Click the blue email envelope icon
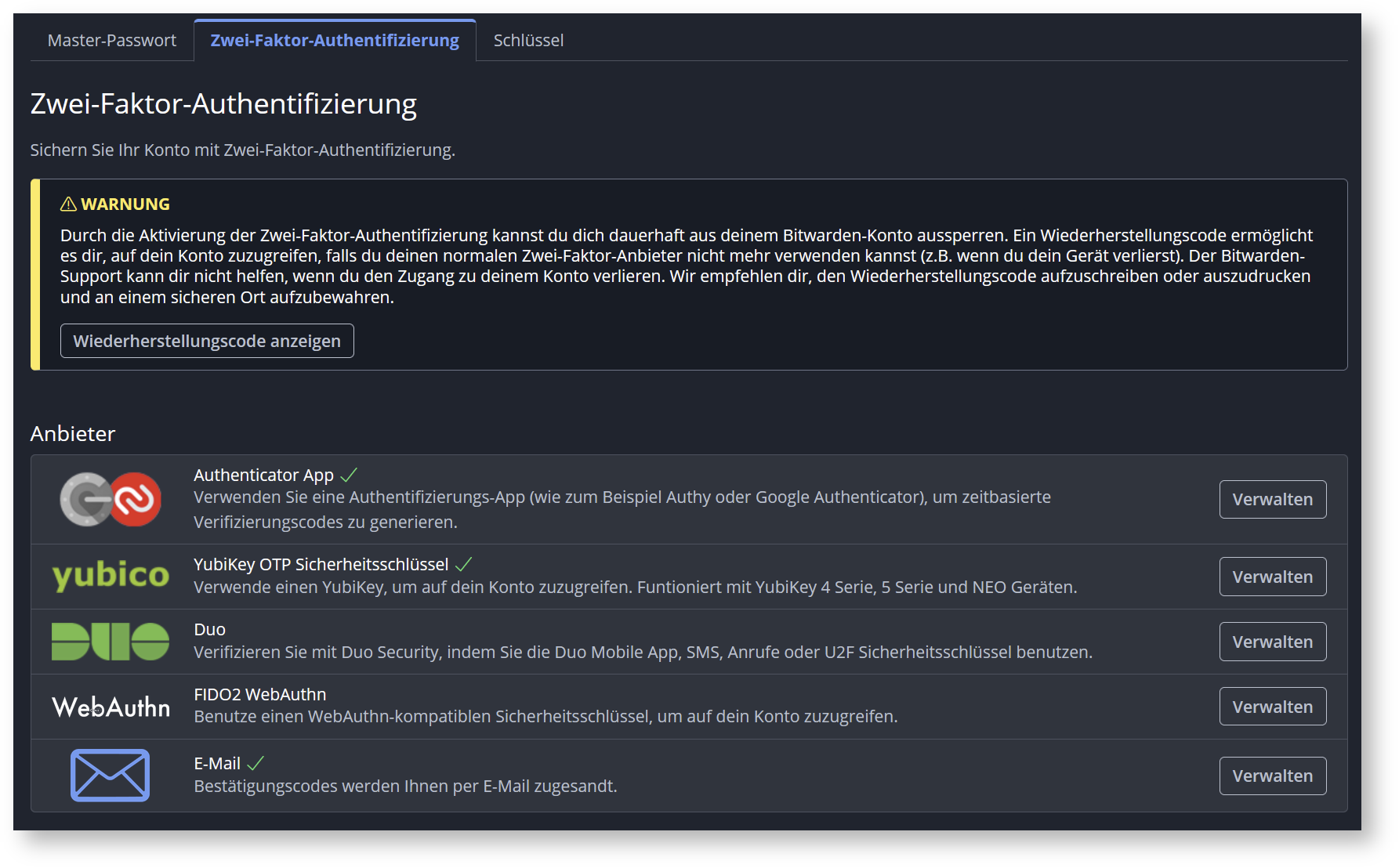 coord(110,775)
